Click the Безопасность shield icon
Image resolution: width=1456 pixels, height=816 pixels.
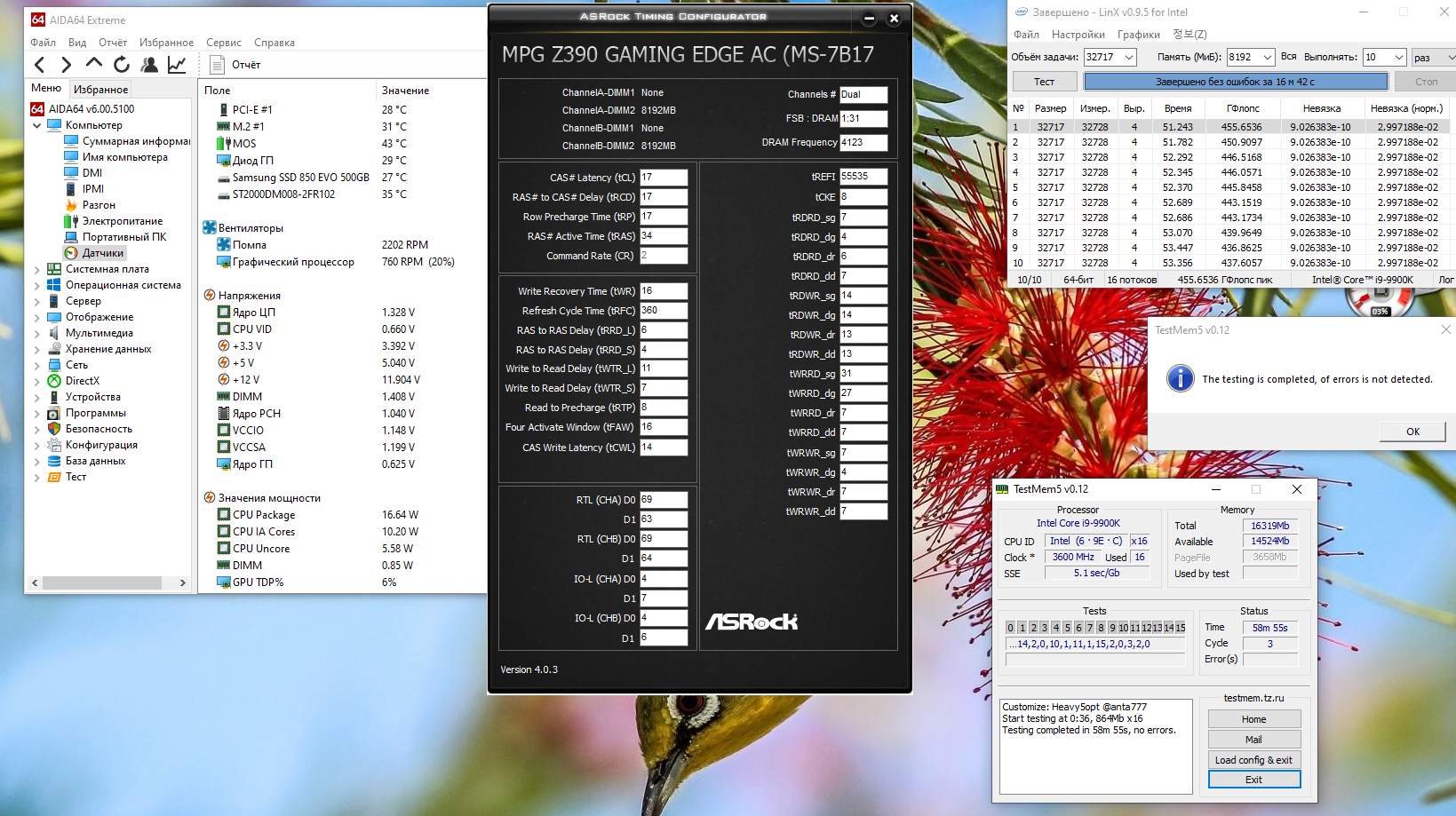(x=54, y=429)
